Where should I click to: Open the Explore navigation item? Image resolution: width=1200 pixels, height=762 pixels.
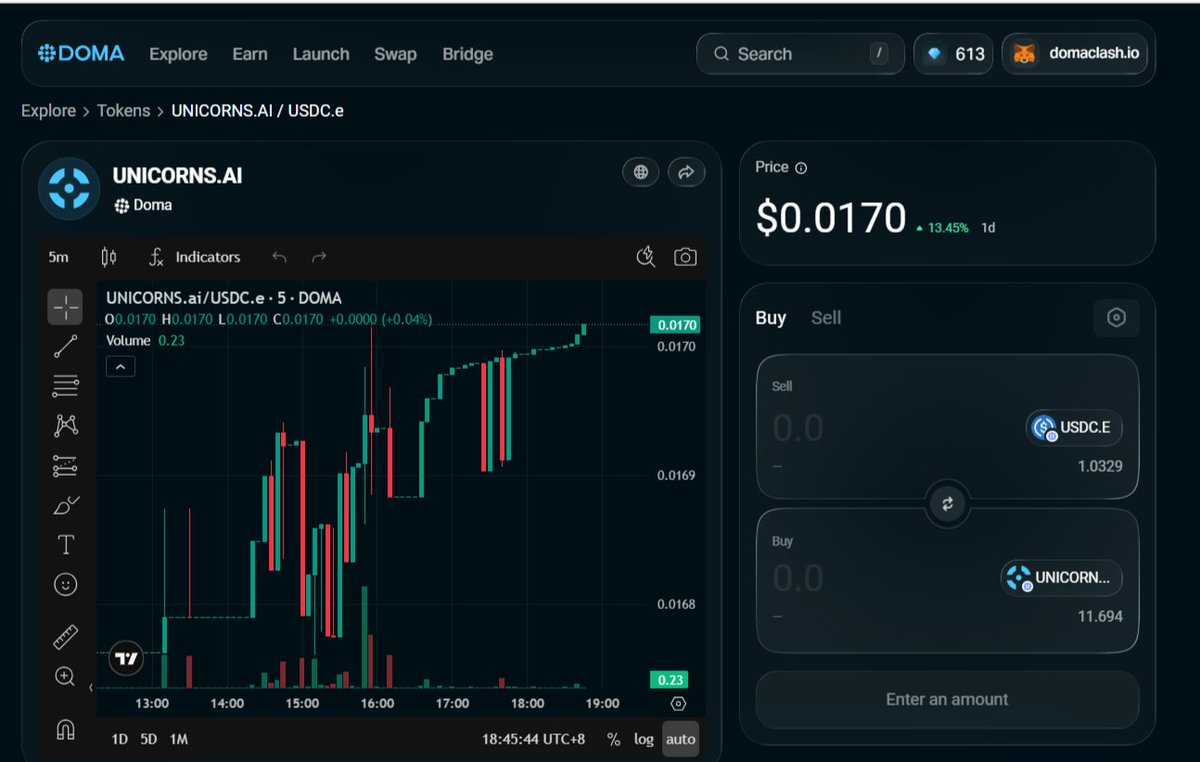(x=178, y=54)
